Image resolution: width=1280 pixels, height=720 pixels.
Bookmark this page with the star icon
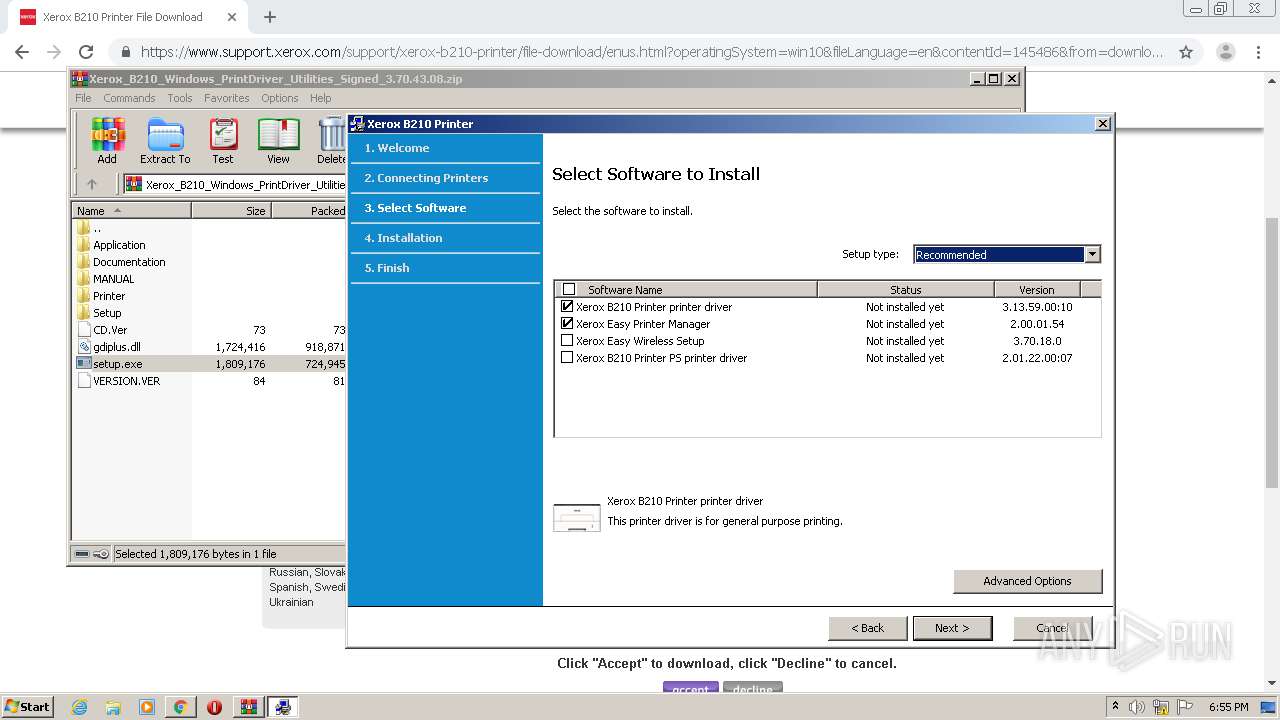[x=1186, y=52]
